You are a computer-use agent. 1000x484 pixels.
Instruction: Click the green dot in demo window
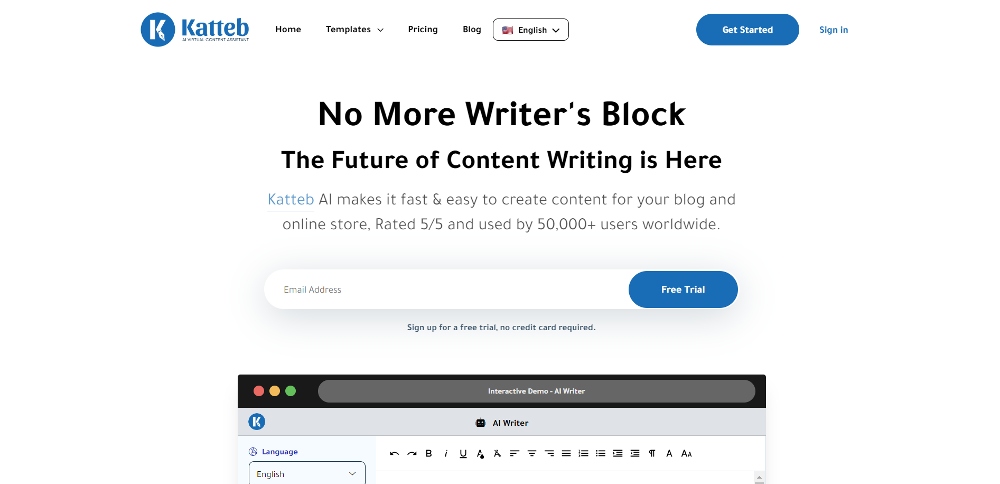pos(291,391)
